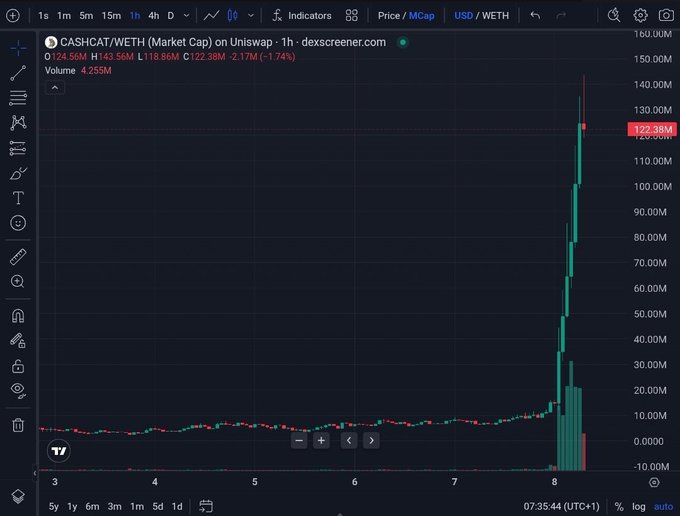The image size is (680, 516).
Task: Switch display to Price
Action: coord(389,16)
